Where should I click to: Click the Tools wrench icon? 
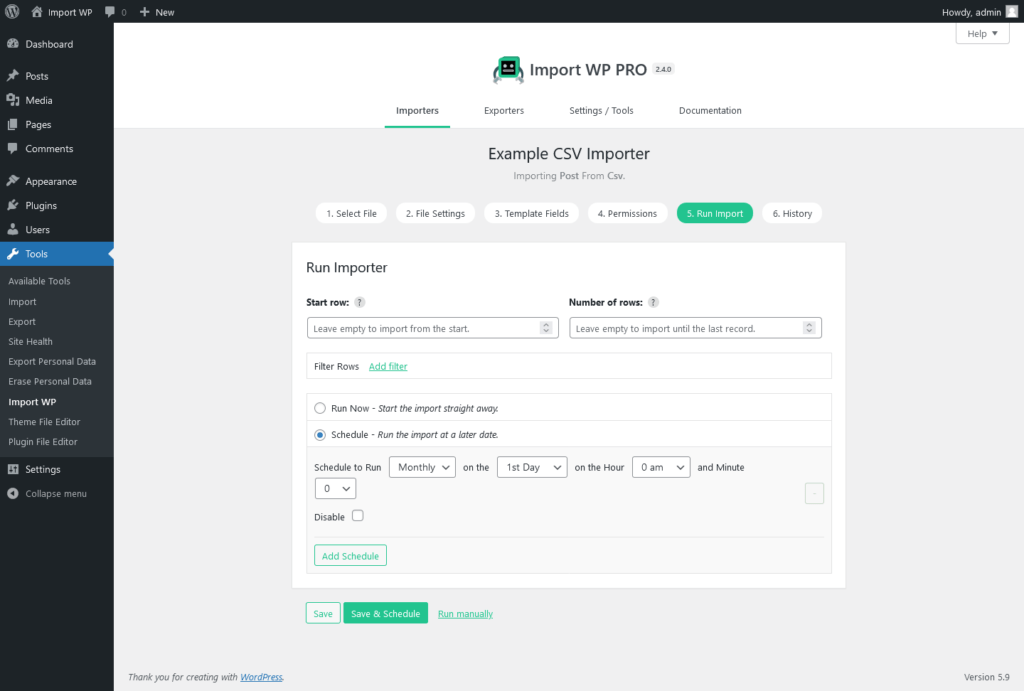tap(13, 253)
